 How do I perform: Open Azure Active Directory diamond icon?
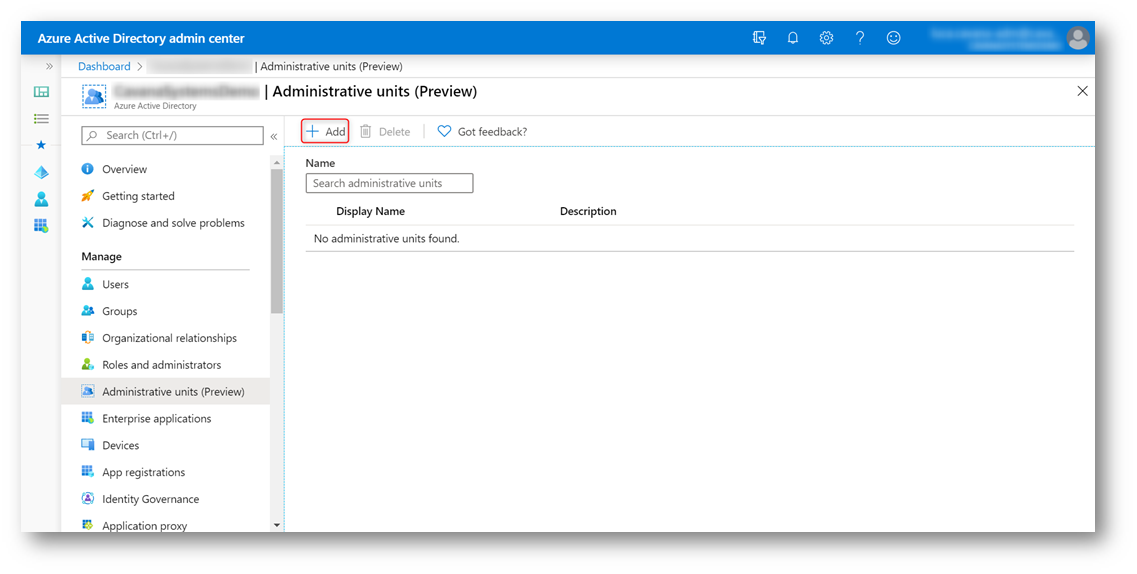point(41,172)
